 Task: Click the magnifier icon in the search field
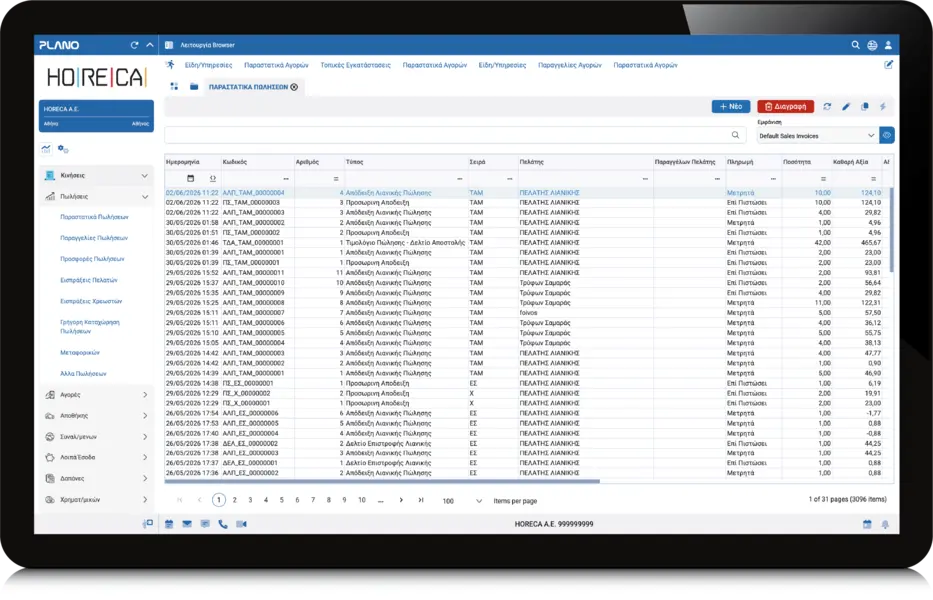click(x=735, y=135)
